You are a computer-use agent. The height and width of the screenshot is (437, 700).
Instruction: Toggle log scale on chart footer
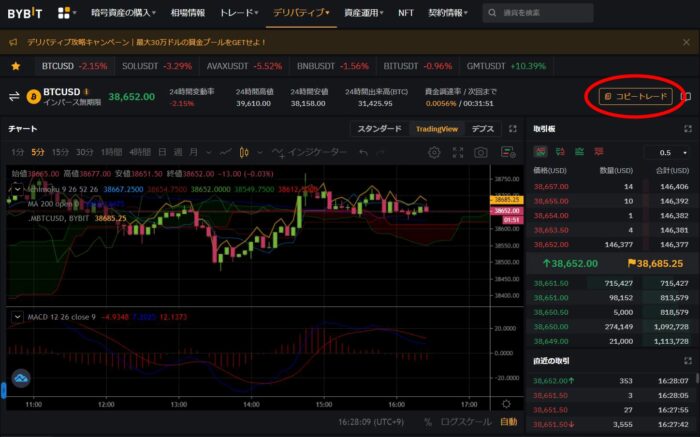coord(466,422)
